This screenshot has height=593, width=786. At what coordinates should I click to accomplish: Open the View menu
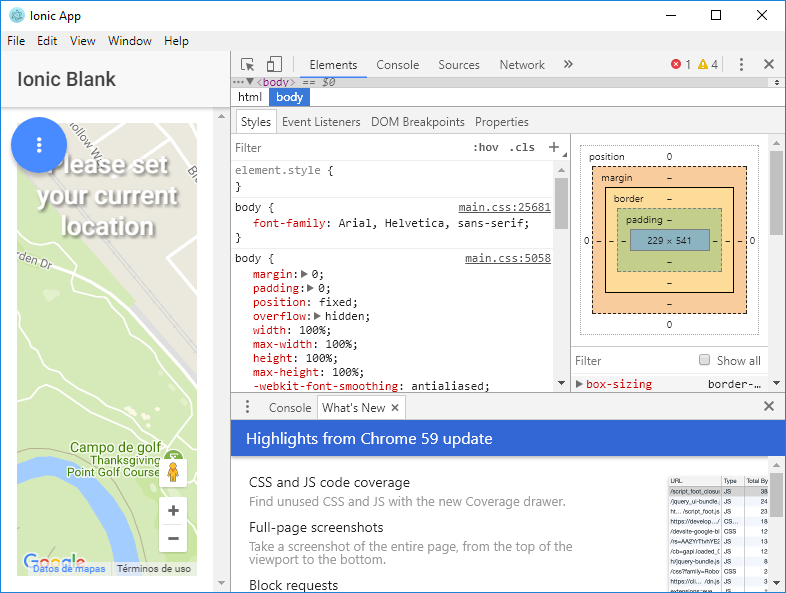click(83, 41)
